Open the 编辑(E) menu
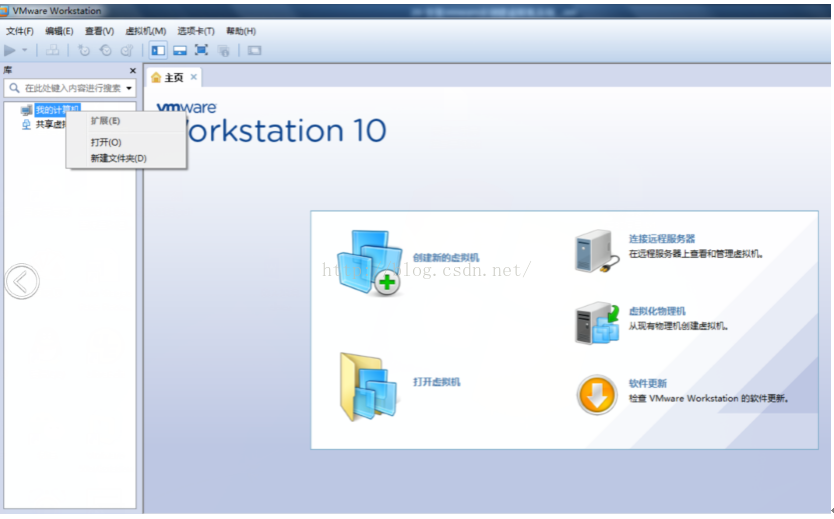The width and height of the screenshot is (834, 519). coord(59,31)
